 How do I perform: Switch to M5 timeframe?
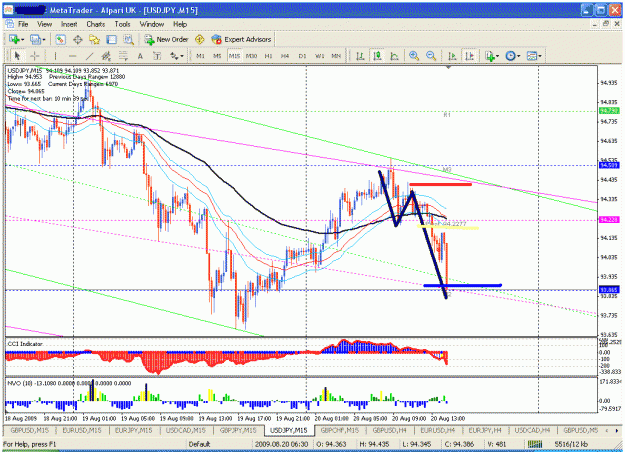point(217,56)
